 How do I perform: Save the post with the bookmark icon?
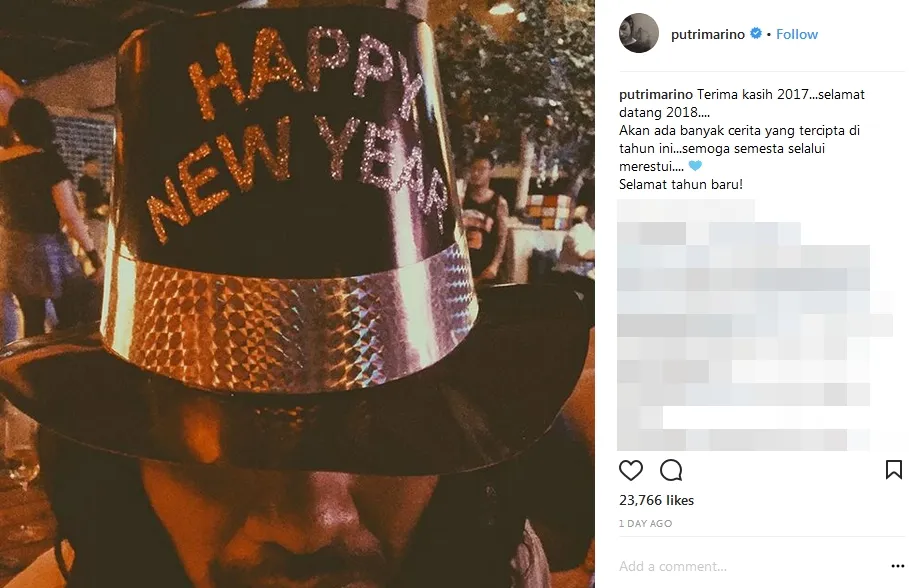(x=893, y=470)
